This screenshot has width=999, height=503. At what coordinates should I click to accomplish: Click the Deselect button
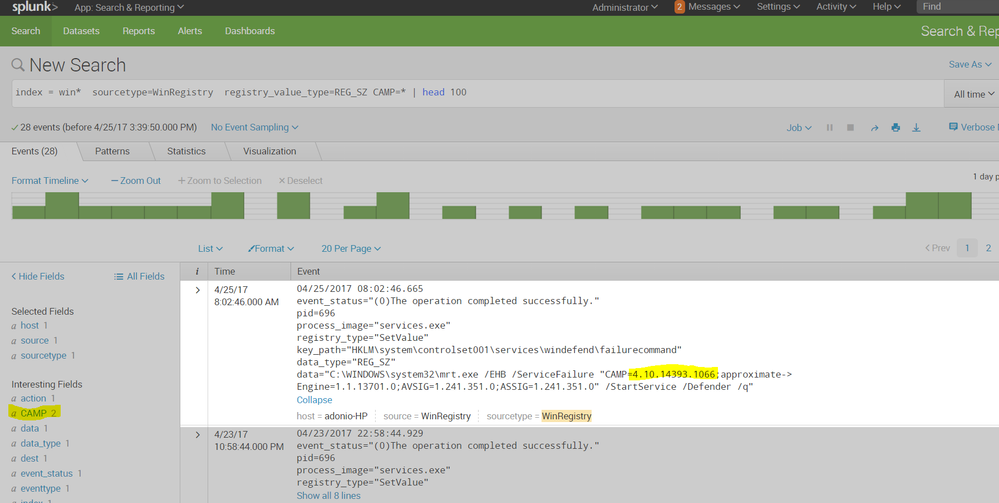pyautogui.click(x=301, y=180)
